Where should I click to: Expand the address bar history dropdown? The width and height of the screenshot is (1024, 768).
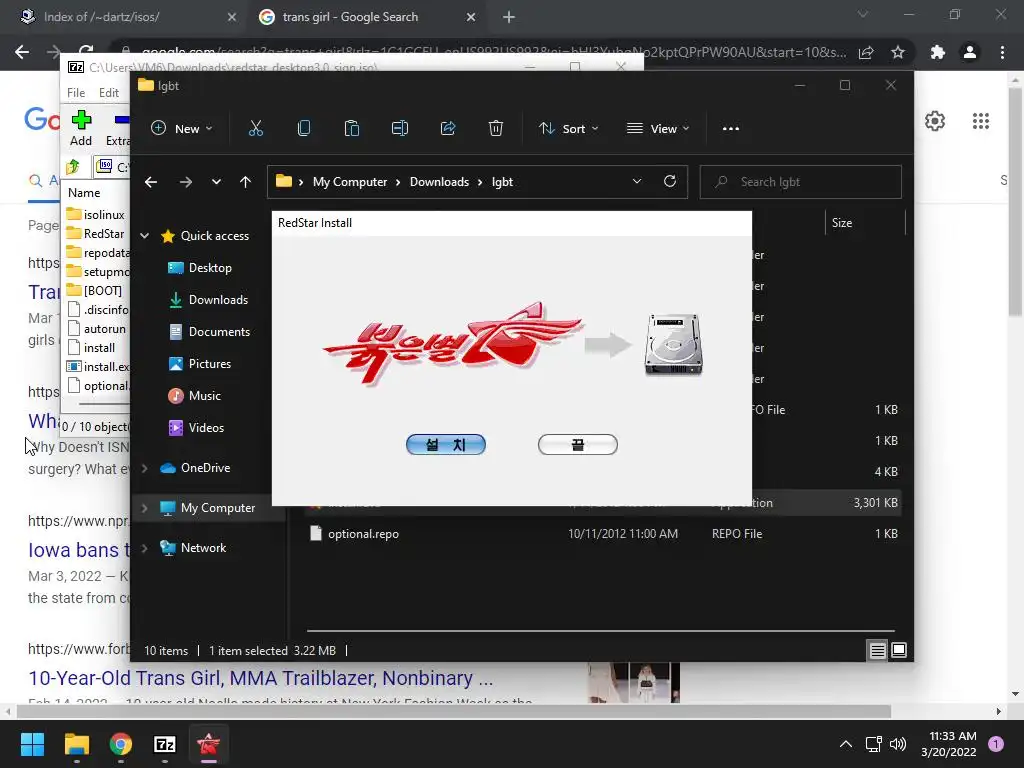point(637,182)
